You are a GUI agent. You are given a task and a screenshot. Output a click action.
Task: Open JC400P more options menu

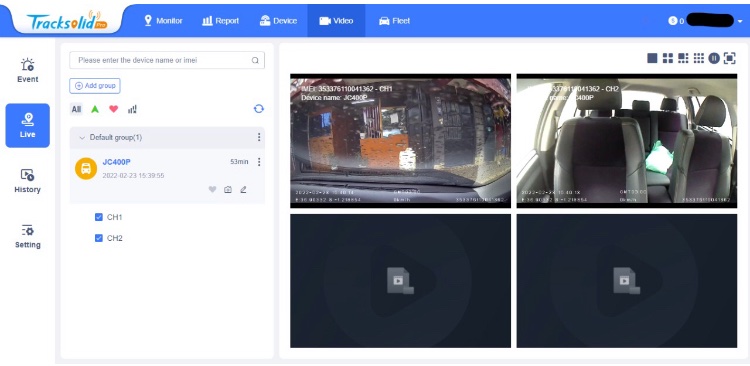pos(259,162)
